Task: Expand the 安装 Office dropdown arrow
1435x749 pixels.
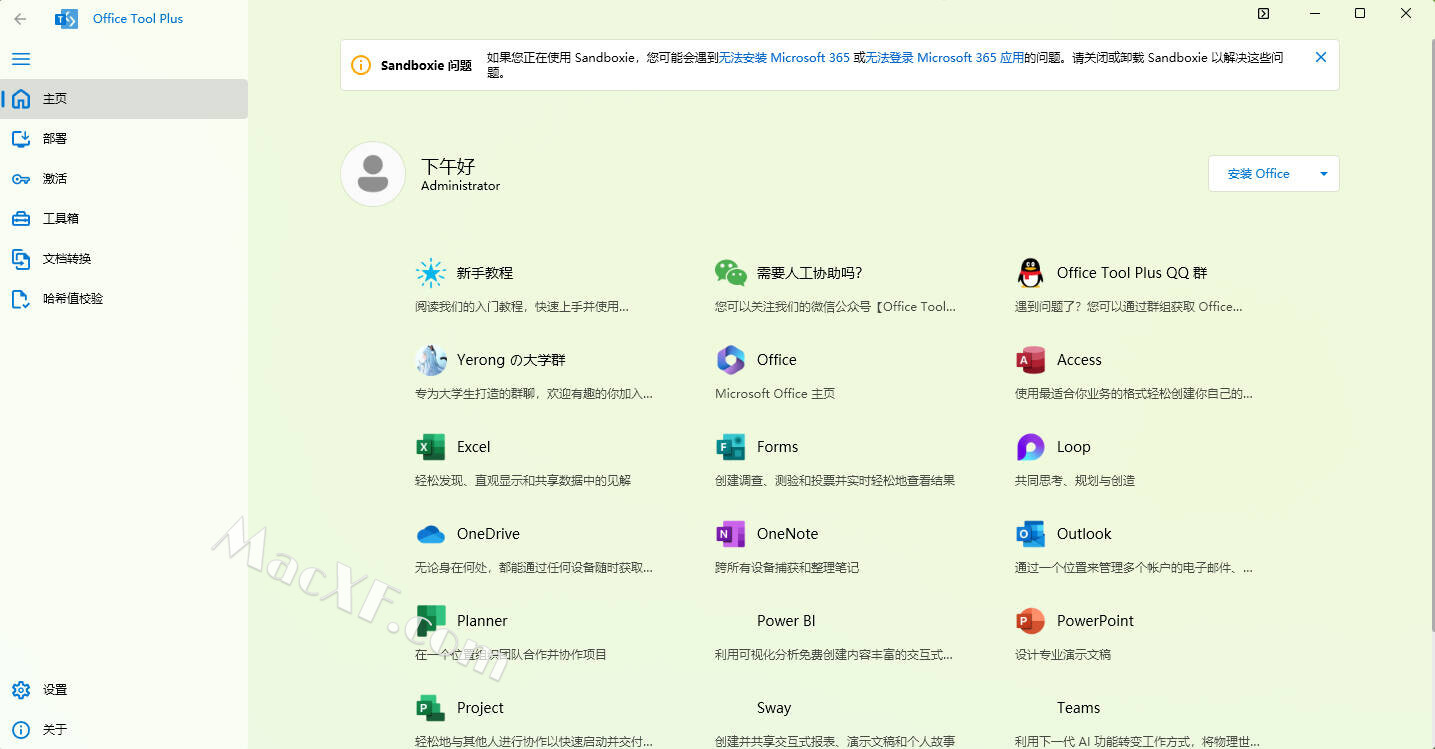Action: click(x=1323, y=174)
